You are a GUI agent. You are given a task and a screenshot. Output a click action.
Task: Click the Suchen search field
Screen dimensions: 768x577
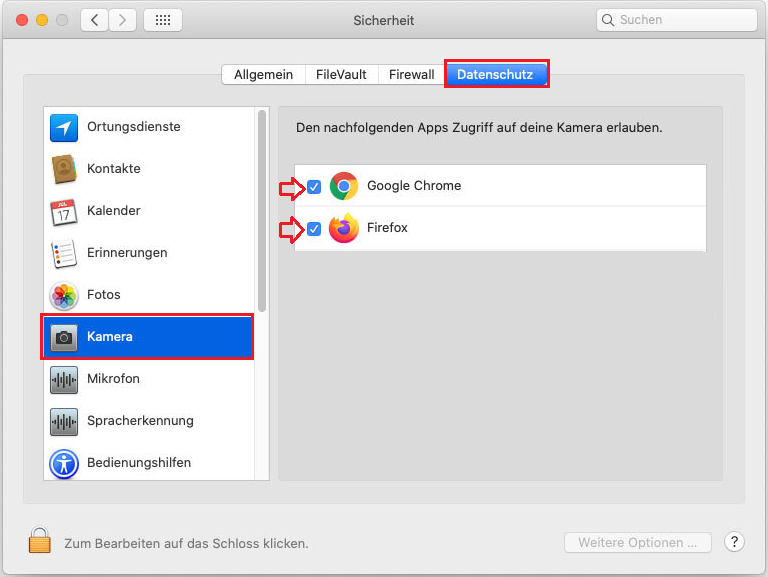point(676,20)
